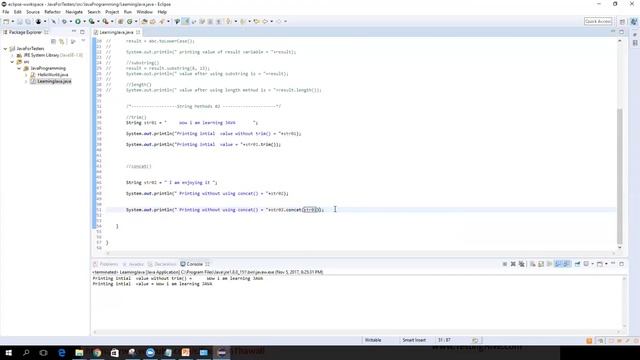Screen dimensions: 640x360
Task: Toggle Mark Occurrences in toolbar
Action: 185,21
